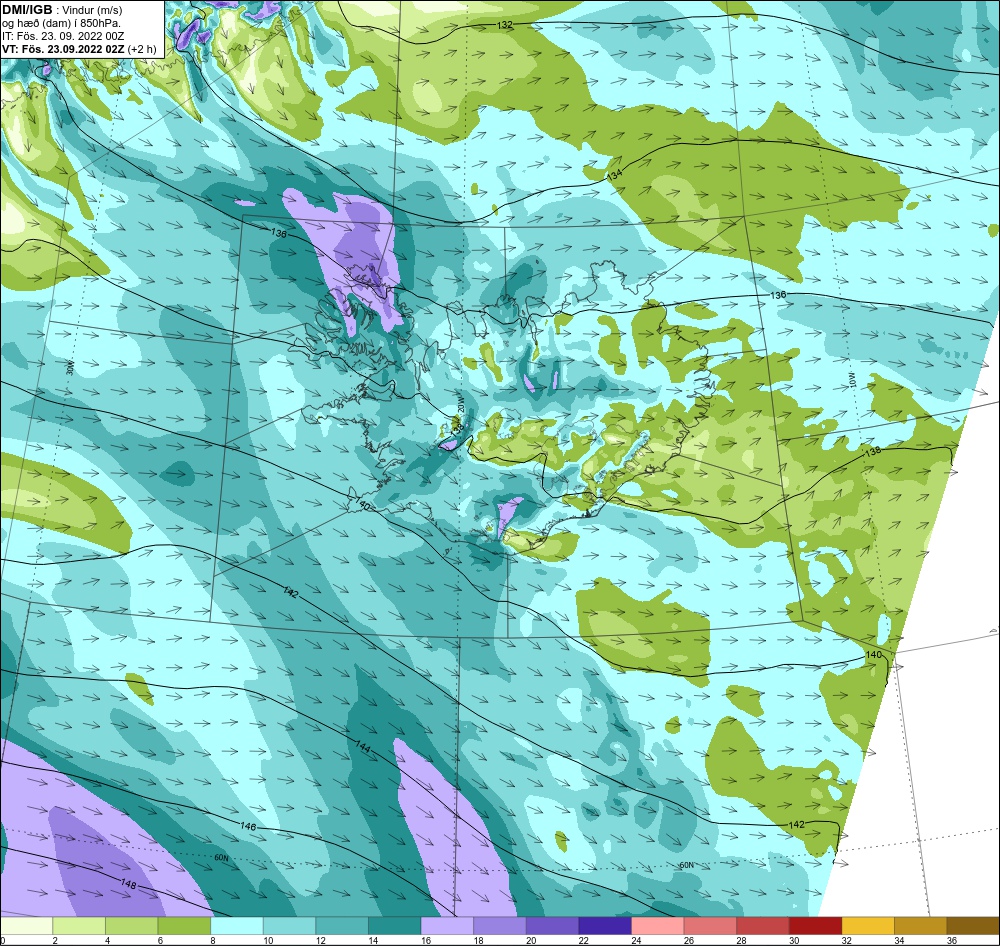Select the 20–22 m/s violet legend swatch

[x=552, y=926]
